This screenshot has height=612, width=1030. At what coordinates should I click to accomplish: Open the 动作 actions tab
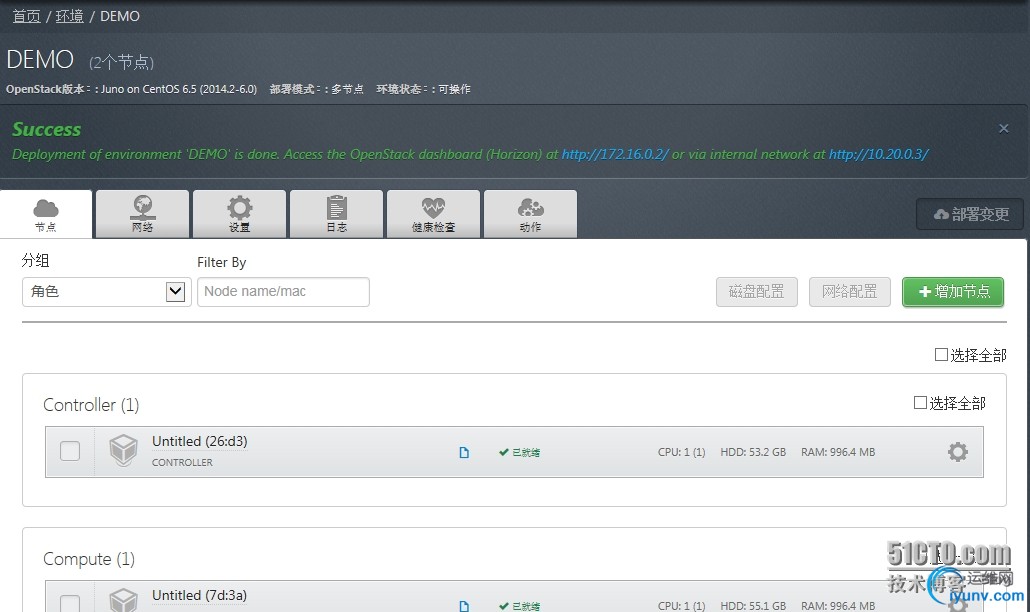[x=530, y=215]
